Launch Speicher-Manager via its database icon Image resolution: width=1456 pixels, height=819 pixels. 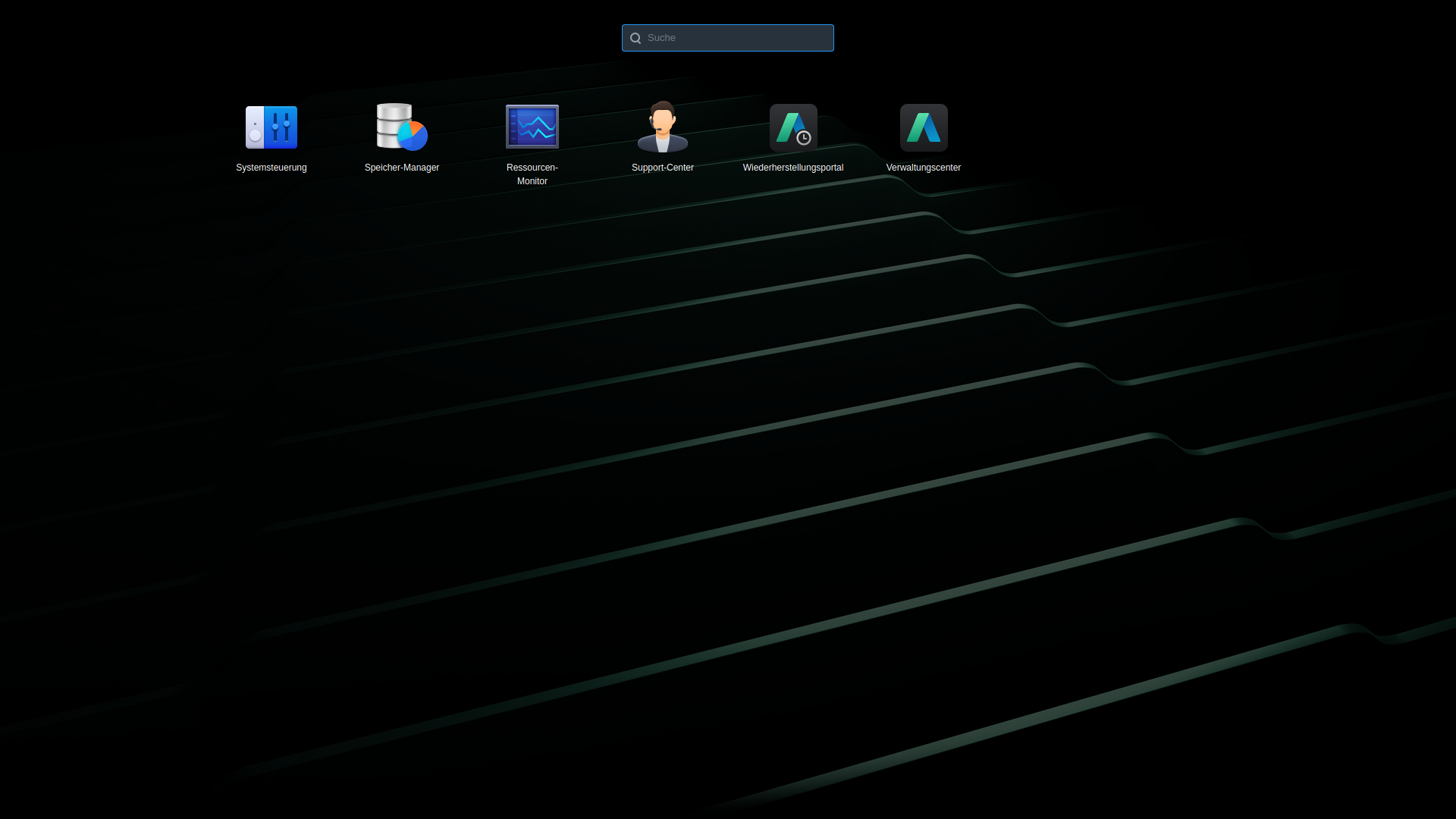point(395,125)
